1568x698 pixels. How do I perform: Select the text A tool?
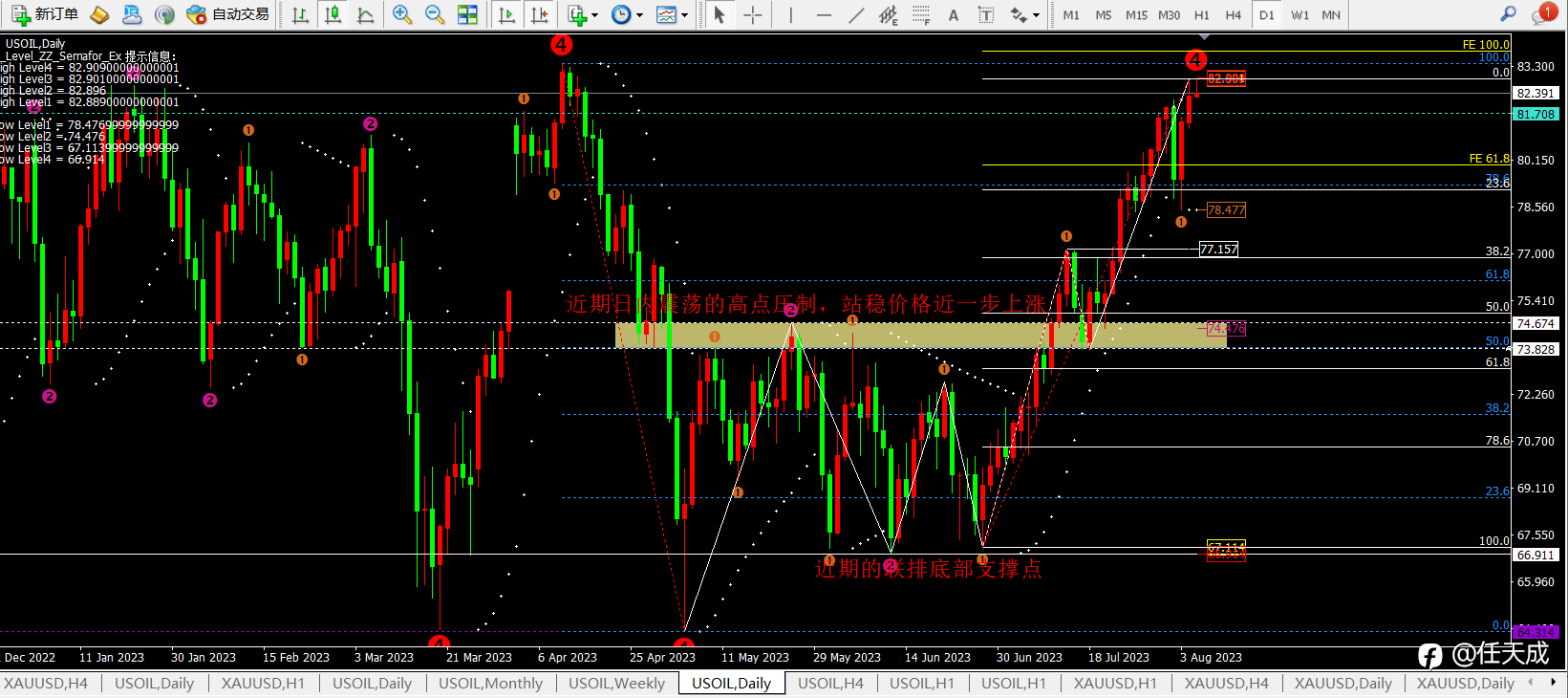click(x=953, y=14)
